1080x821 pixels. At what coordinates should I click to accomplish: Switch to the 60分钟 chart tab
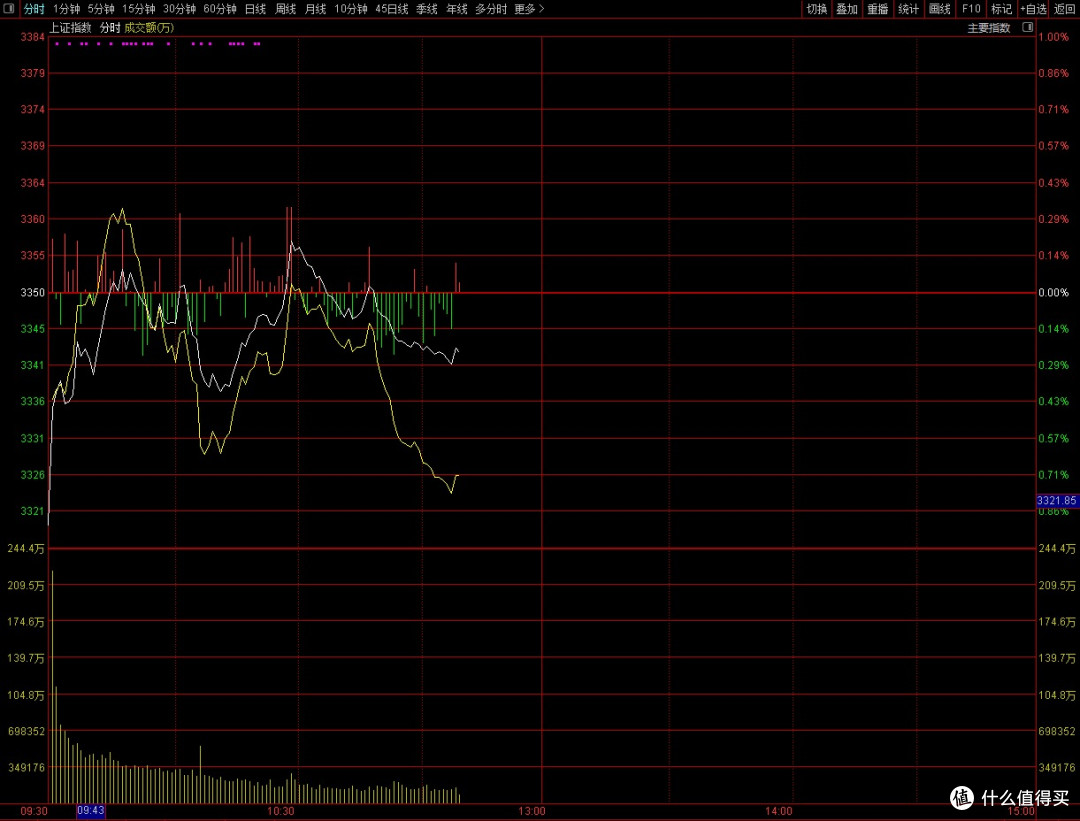(x=220, y=9)
